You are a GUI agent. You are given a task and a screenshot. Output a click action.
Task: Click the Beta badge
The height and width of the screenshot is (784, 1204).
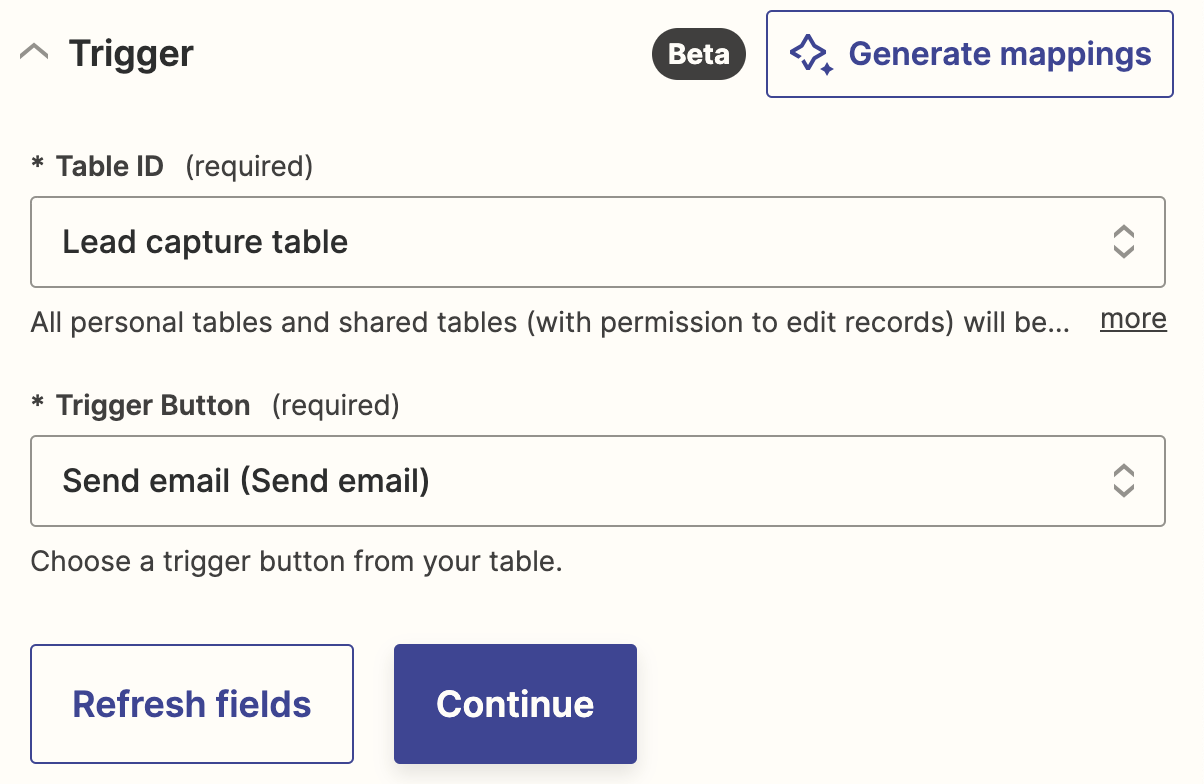point(699,54)
